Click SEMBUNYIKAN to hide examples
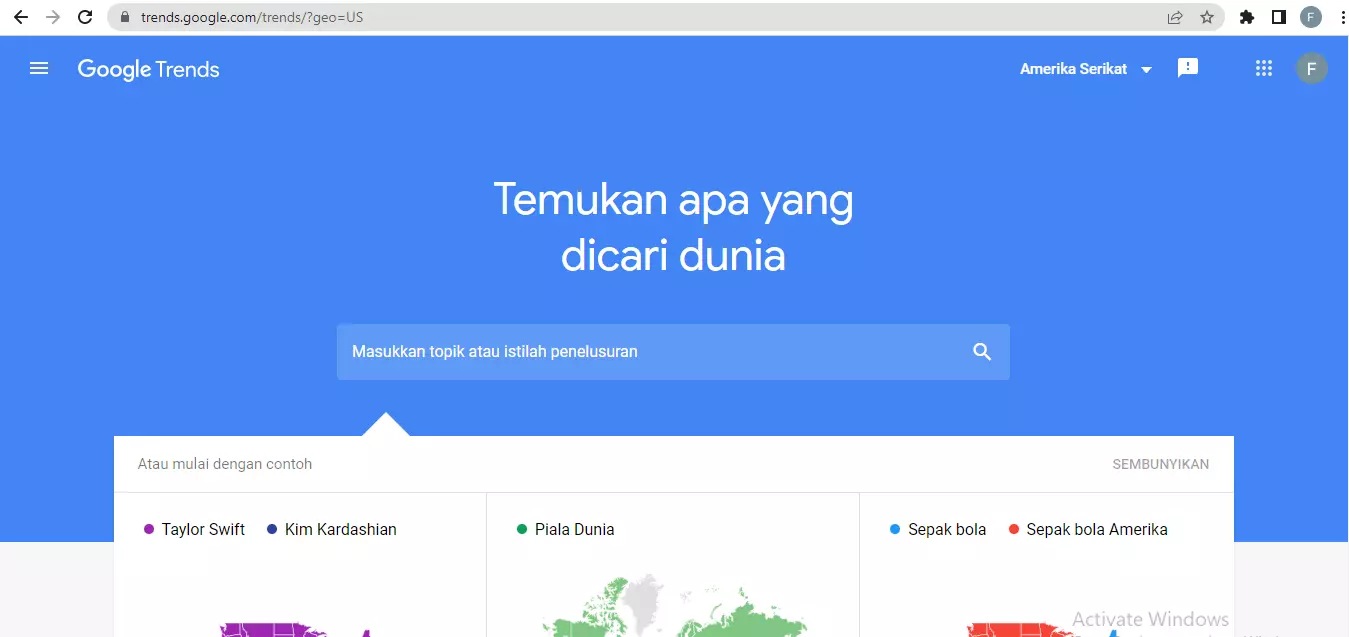 [1160, 464]
